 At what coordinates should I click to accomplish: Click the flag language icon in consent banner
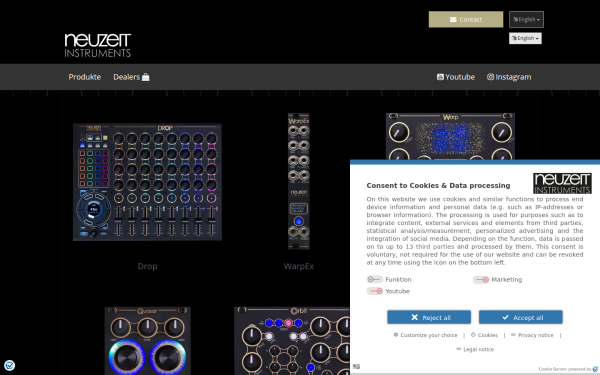pyautogui.click(x=356, y=366)
